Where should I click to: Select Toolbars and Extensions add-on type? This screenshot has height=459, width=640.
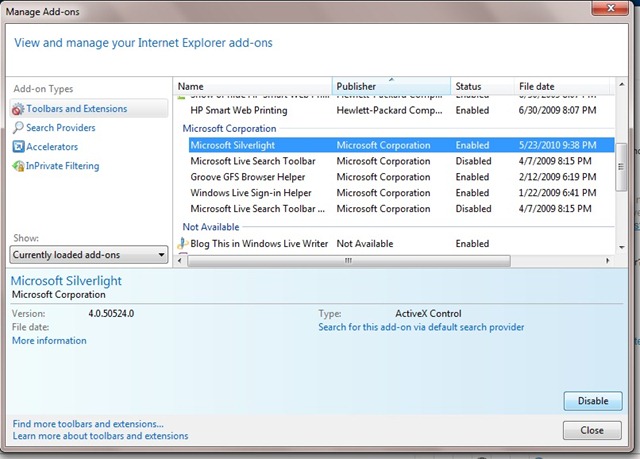[x=89, y=109]
